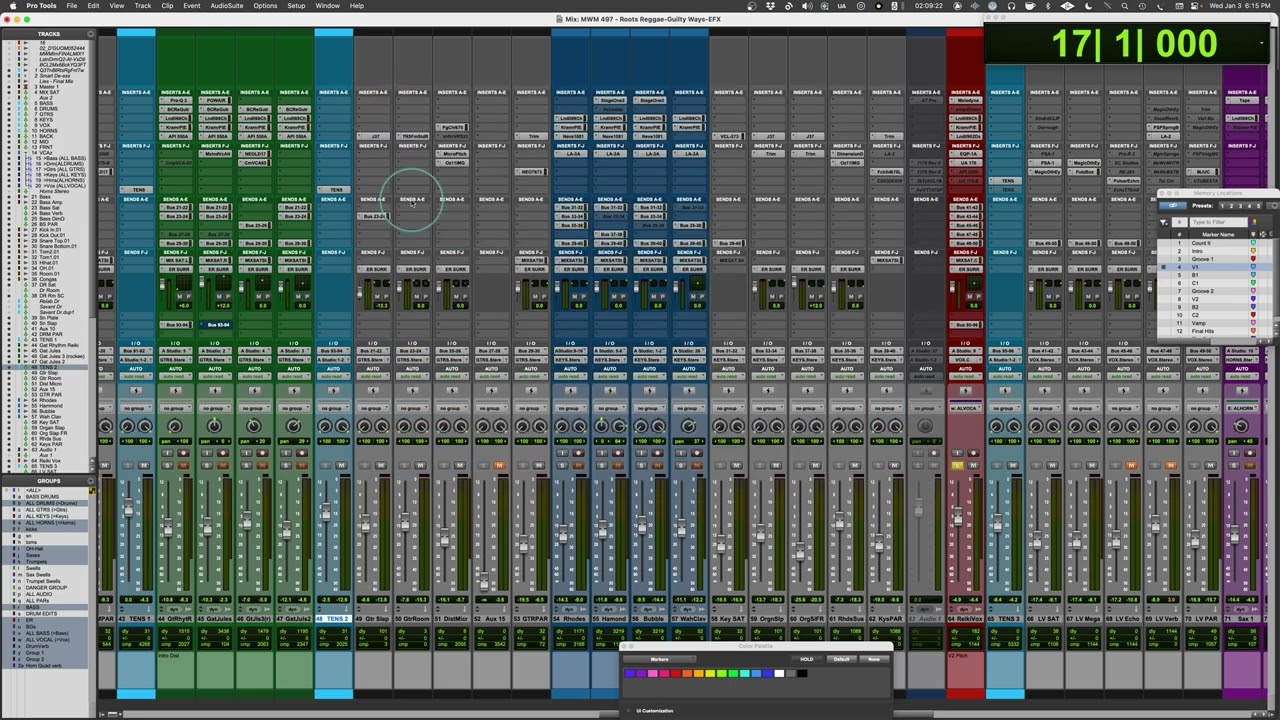
Task: Select preset 5 in Memory Locations
Action: (x=1258, y=206)
